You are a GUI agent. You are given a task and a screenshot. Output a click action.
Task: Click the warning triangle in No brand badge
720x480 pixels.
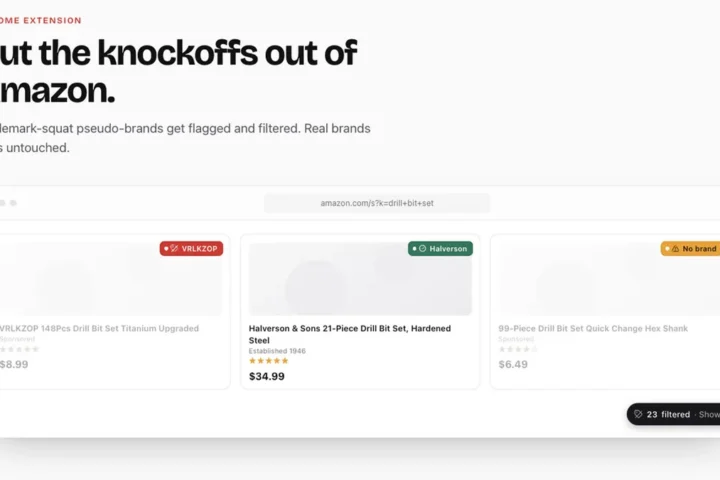[x=675, y=248]
